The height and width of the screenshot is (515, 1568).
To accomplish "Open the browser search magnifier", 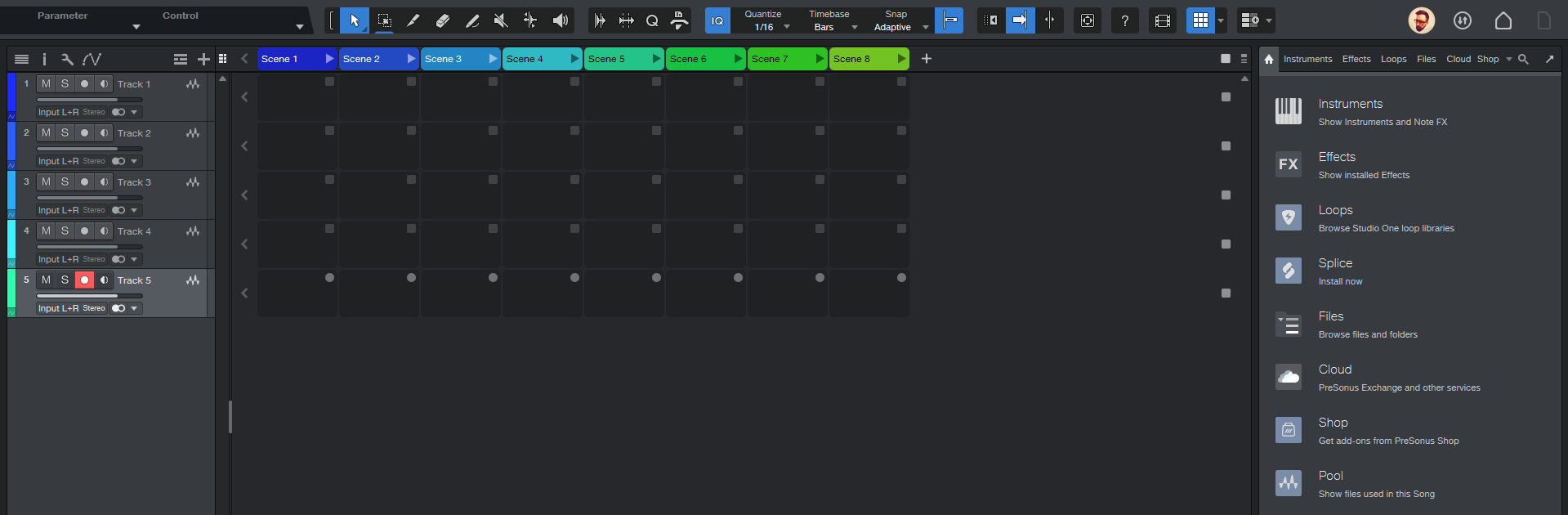I will (x=1523, y=59).
